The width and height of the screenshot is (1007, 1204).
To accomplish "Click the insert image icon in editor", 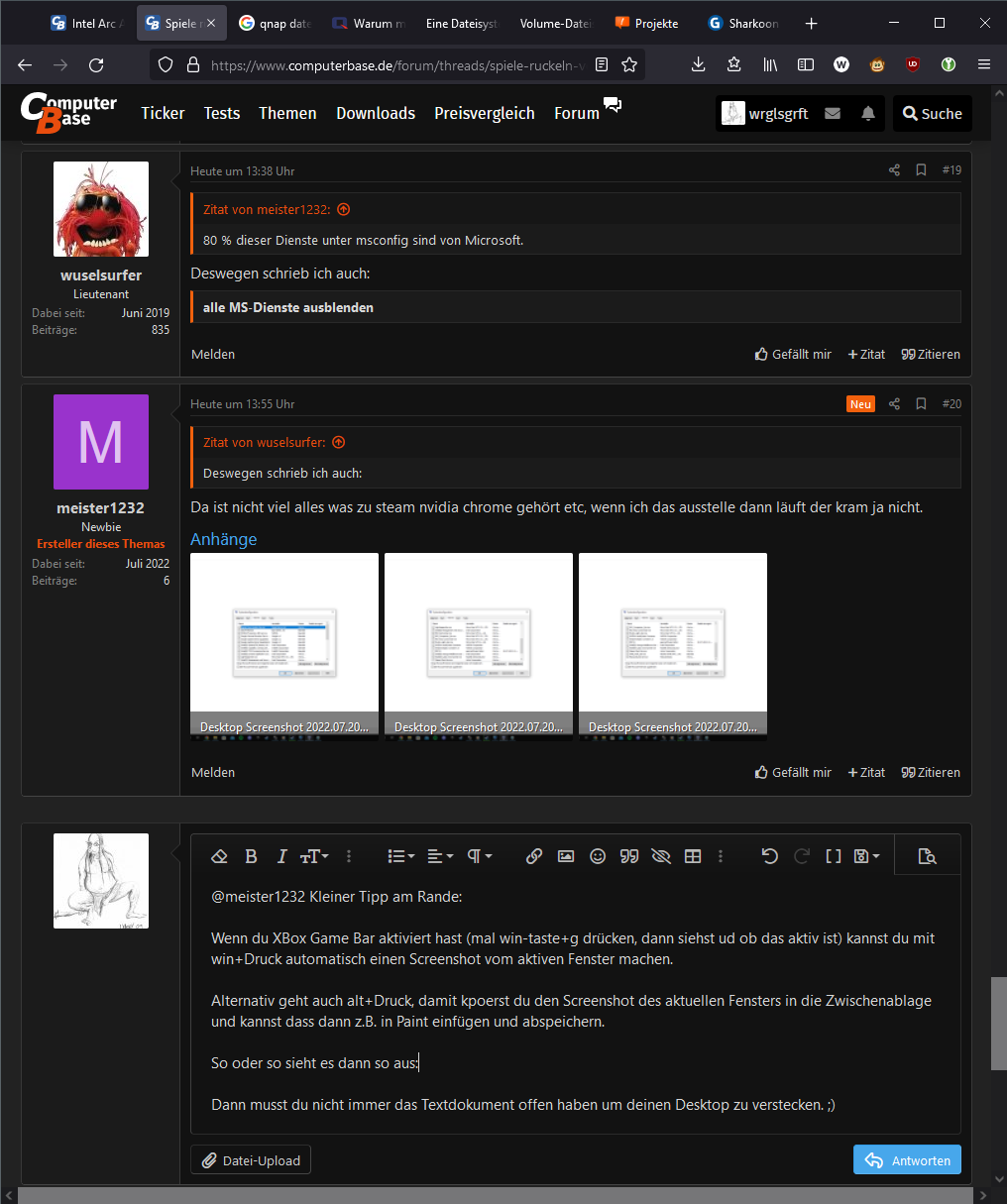I will tap(566, 856).
